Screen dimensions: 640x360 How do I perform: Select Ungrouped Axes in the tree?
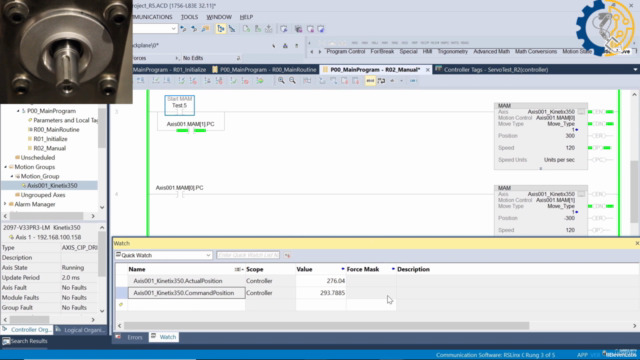pos(43,195)
